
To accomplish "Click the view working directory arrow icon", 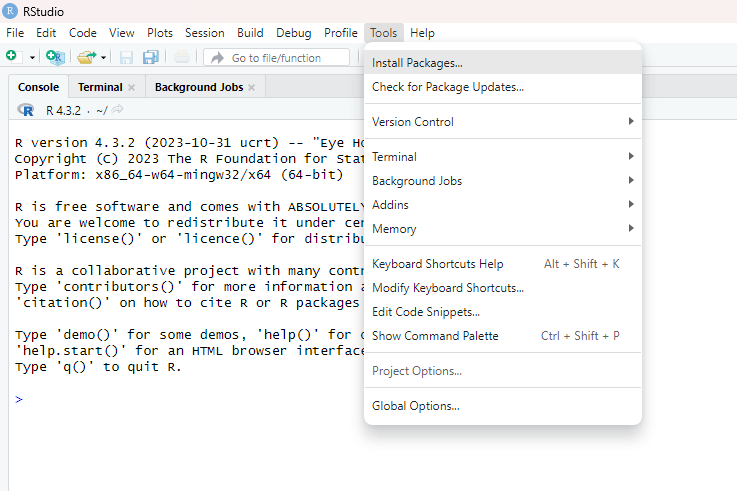I will pyautogui.click(x=118, y=109).
